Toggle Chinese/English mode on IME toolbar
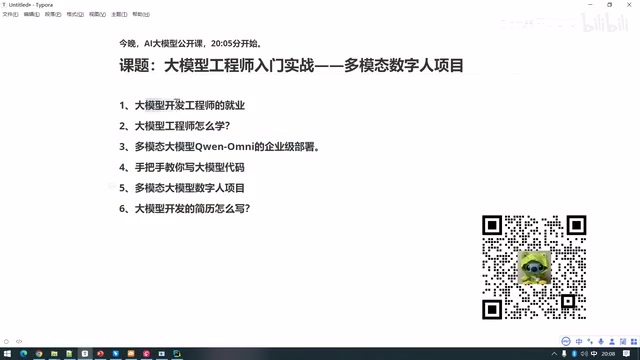Image resolution: width=640 pixels, height=360 pixels. pos(579,341)
